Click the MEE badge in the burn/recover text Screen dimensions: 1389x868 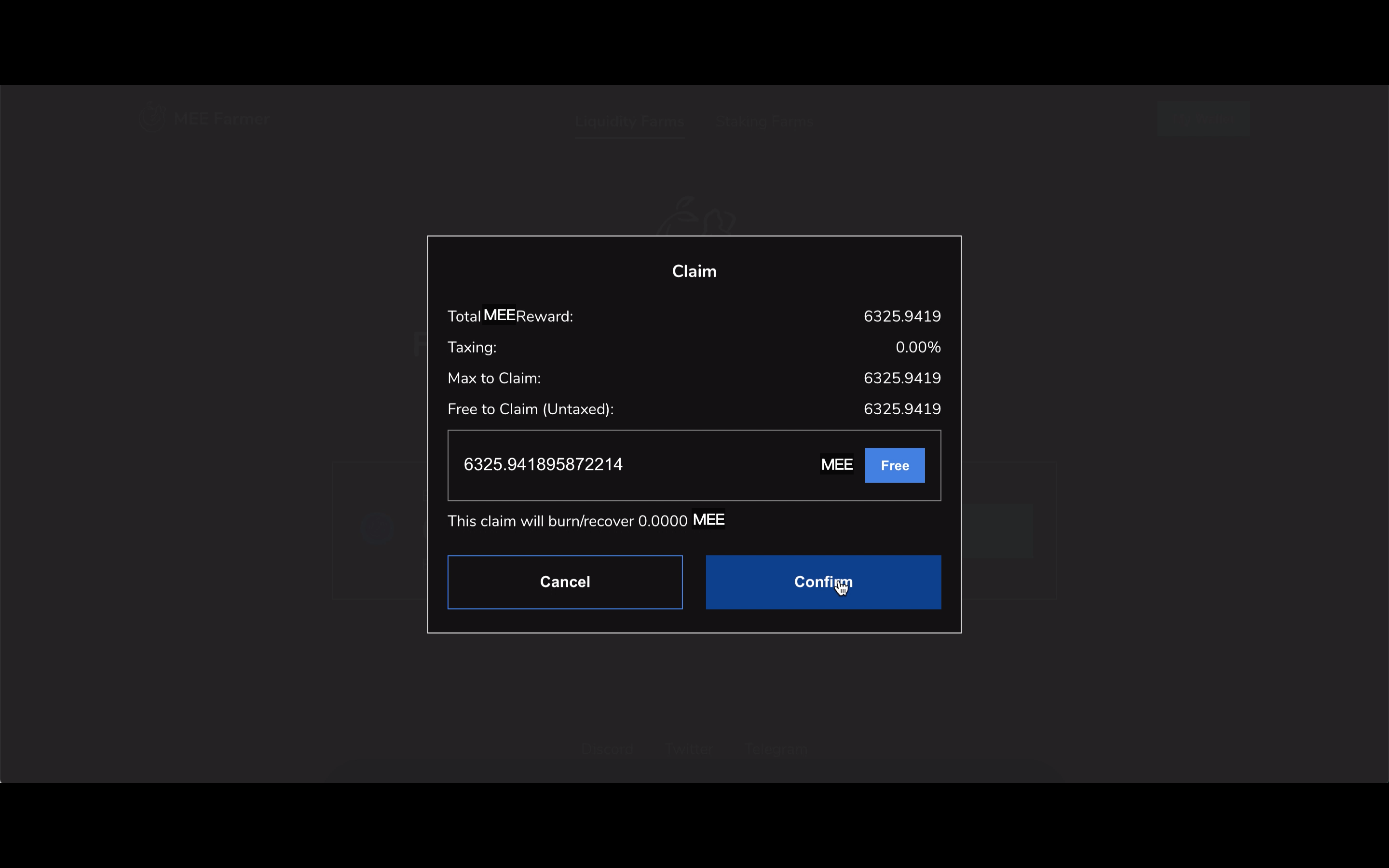(x=708, y=519)
